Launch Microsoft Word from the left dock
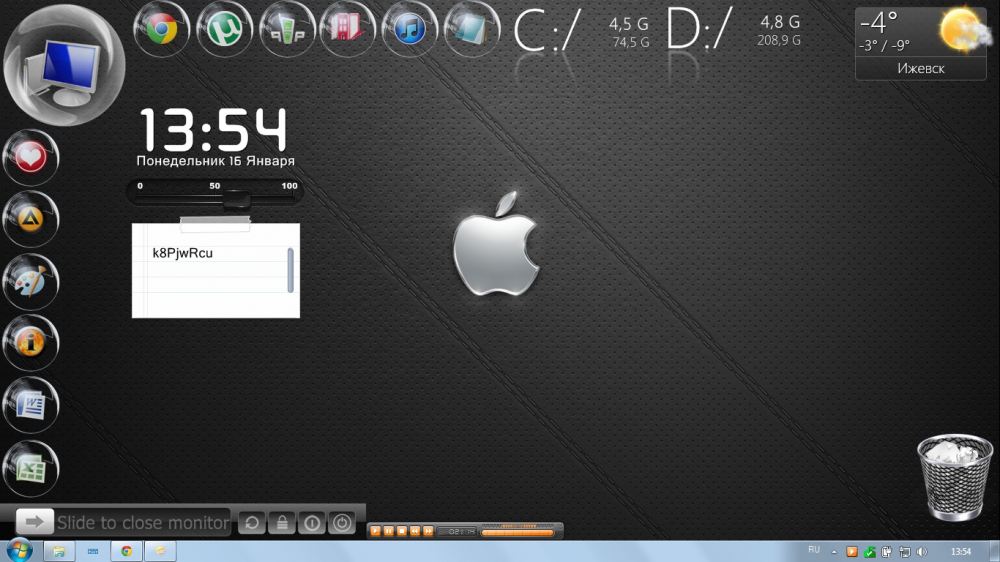The height and width of the screenshot is (562, 1000). point(31,405)
